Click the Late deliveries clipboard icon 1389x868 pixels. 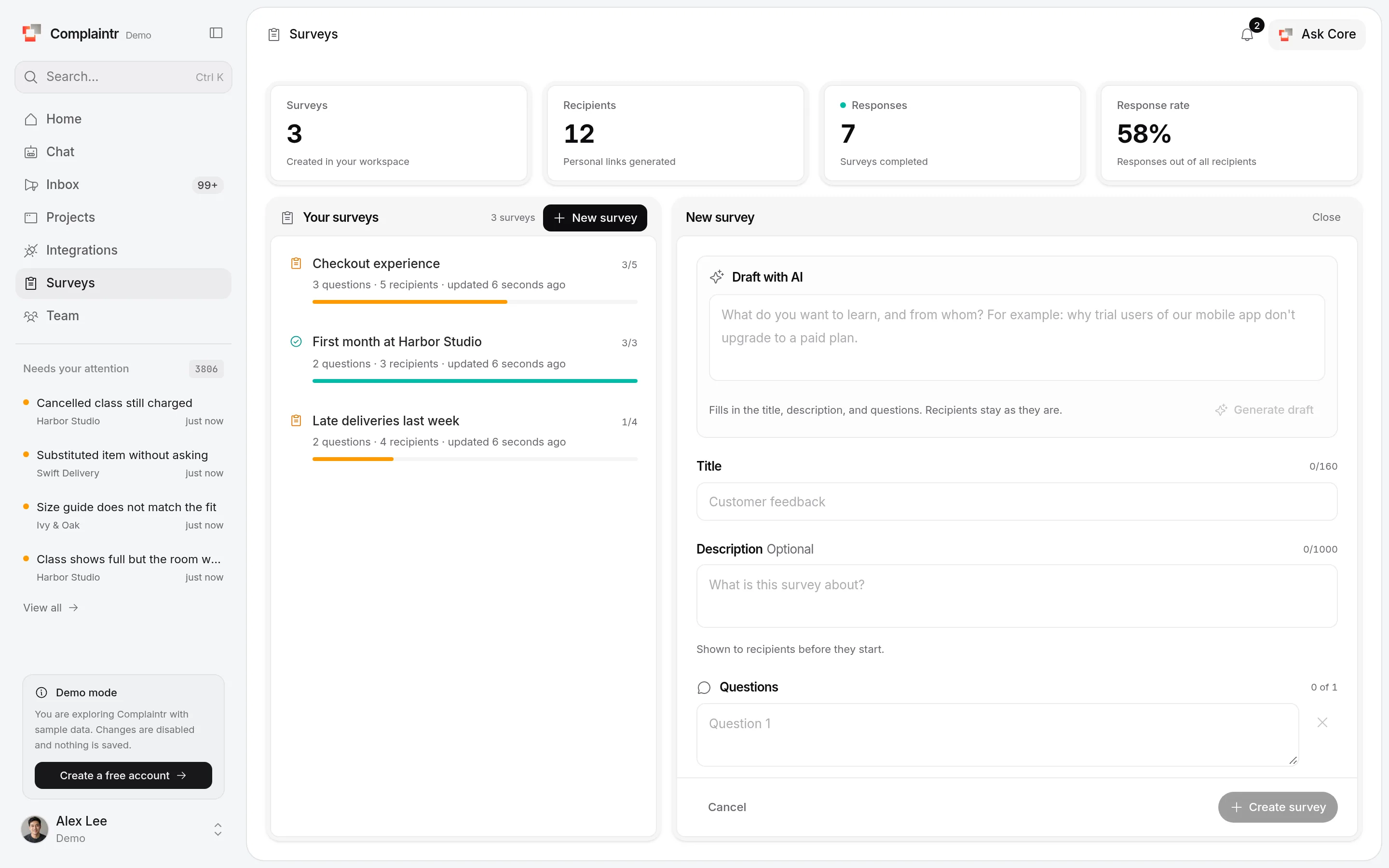[296, 421]
